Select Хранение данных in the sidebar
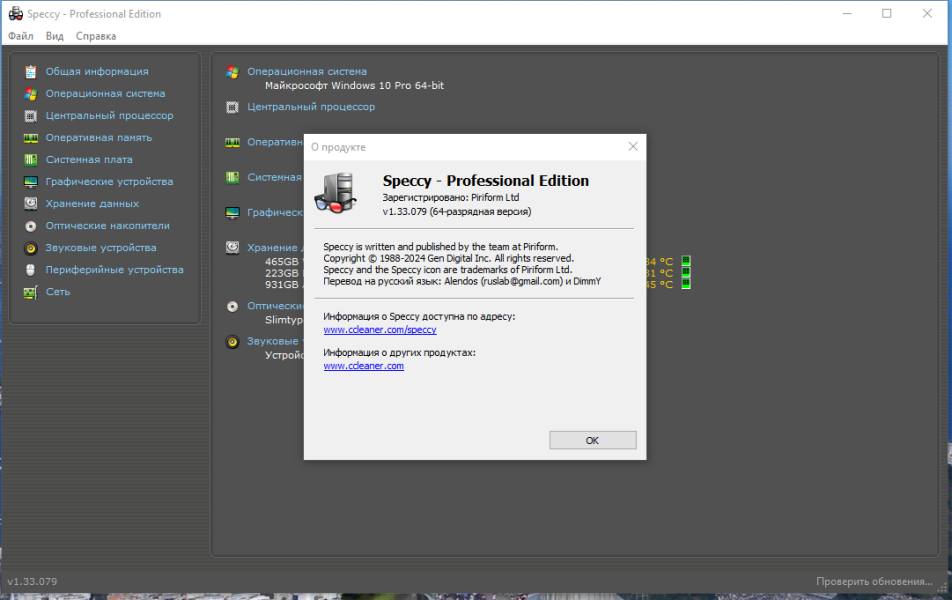 click(92, 203)
